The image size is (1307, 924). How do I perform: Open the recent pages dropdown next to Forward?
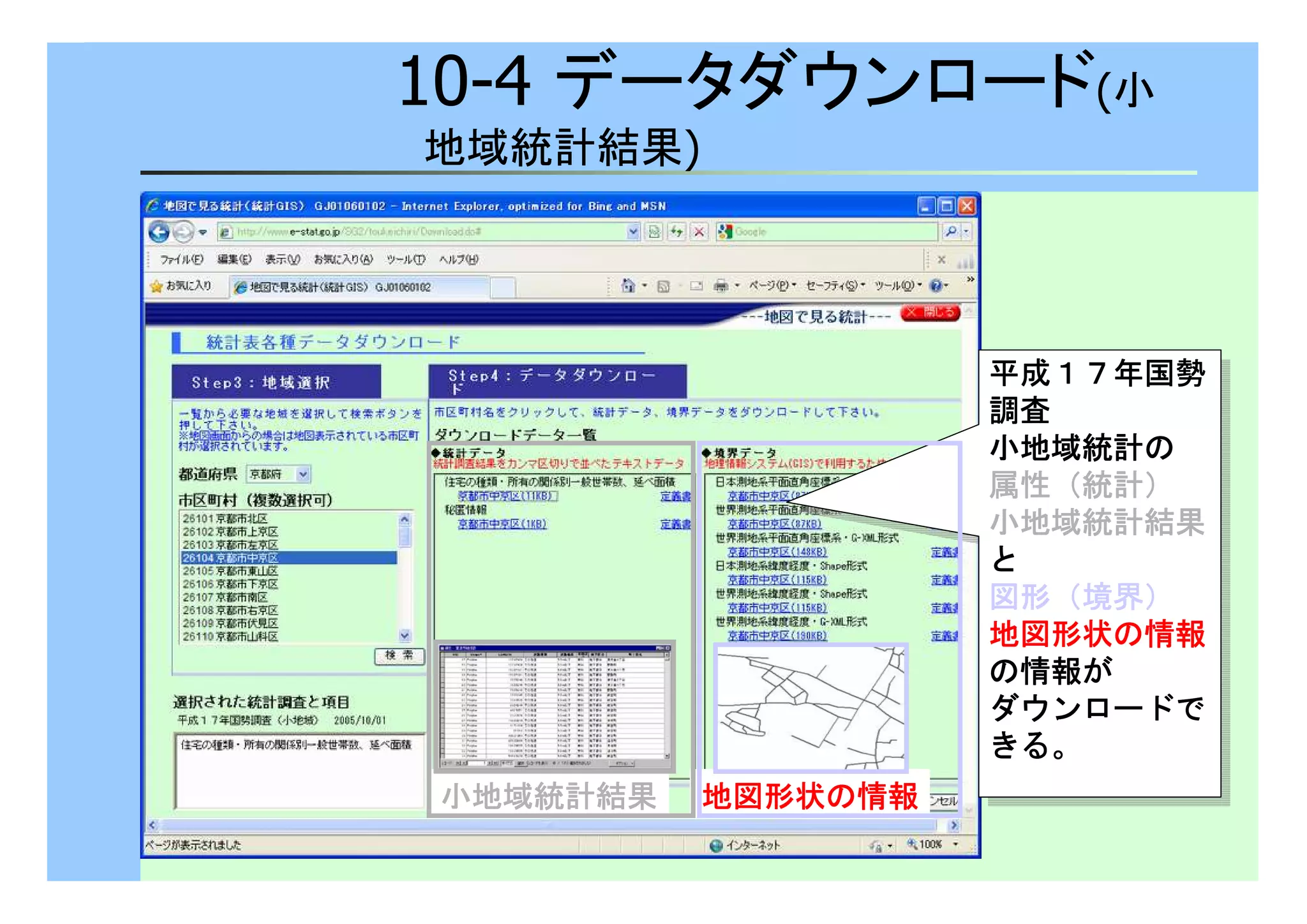click(x=203, y=232)
